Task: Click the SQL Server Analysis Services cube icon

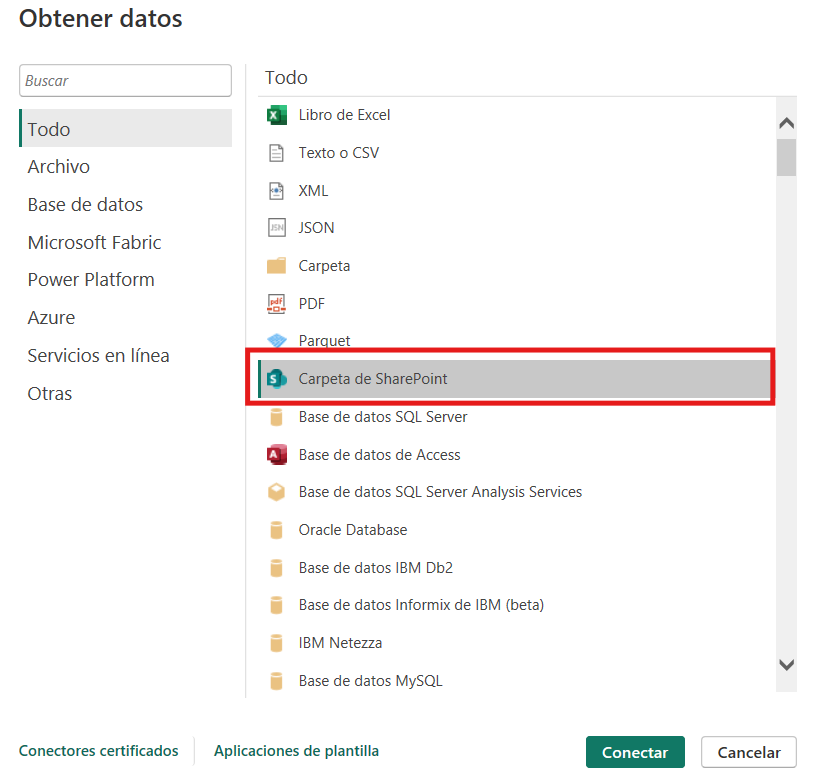Action: (x=277, y=492)
